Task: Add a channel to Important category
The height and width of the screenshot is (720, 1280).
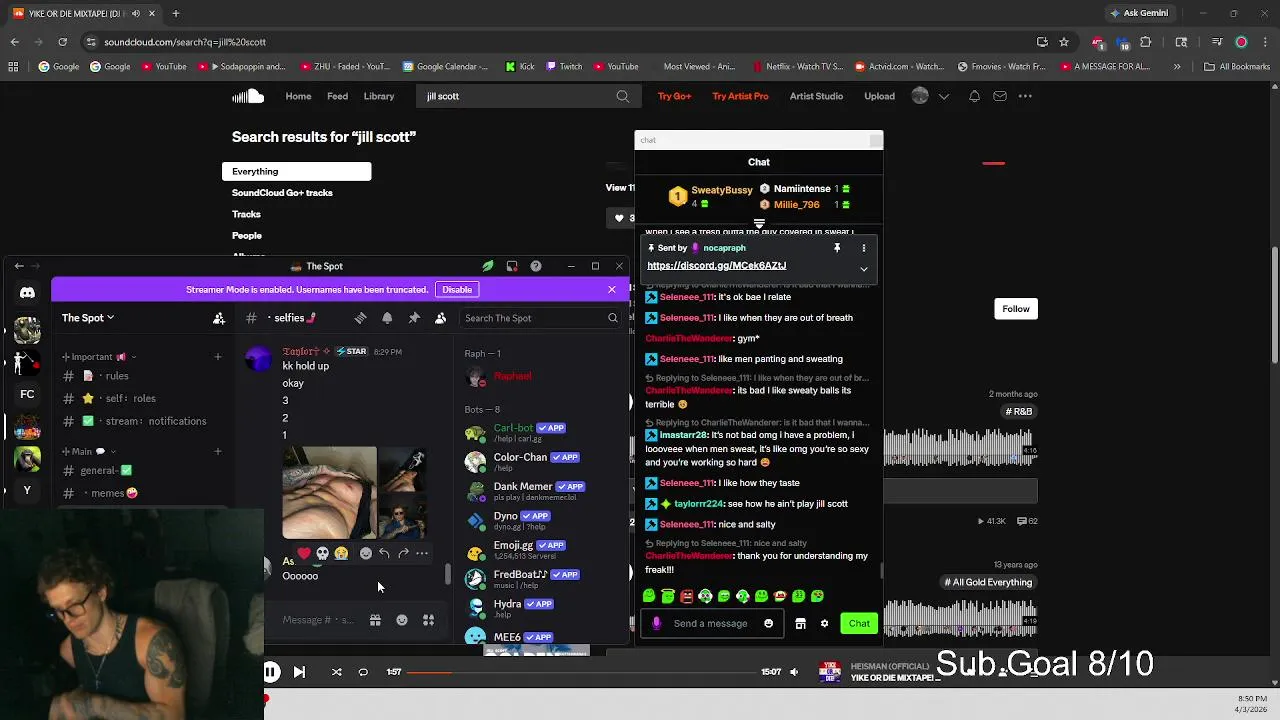Action: tap(217, 357)
